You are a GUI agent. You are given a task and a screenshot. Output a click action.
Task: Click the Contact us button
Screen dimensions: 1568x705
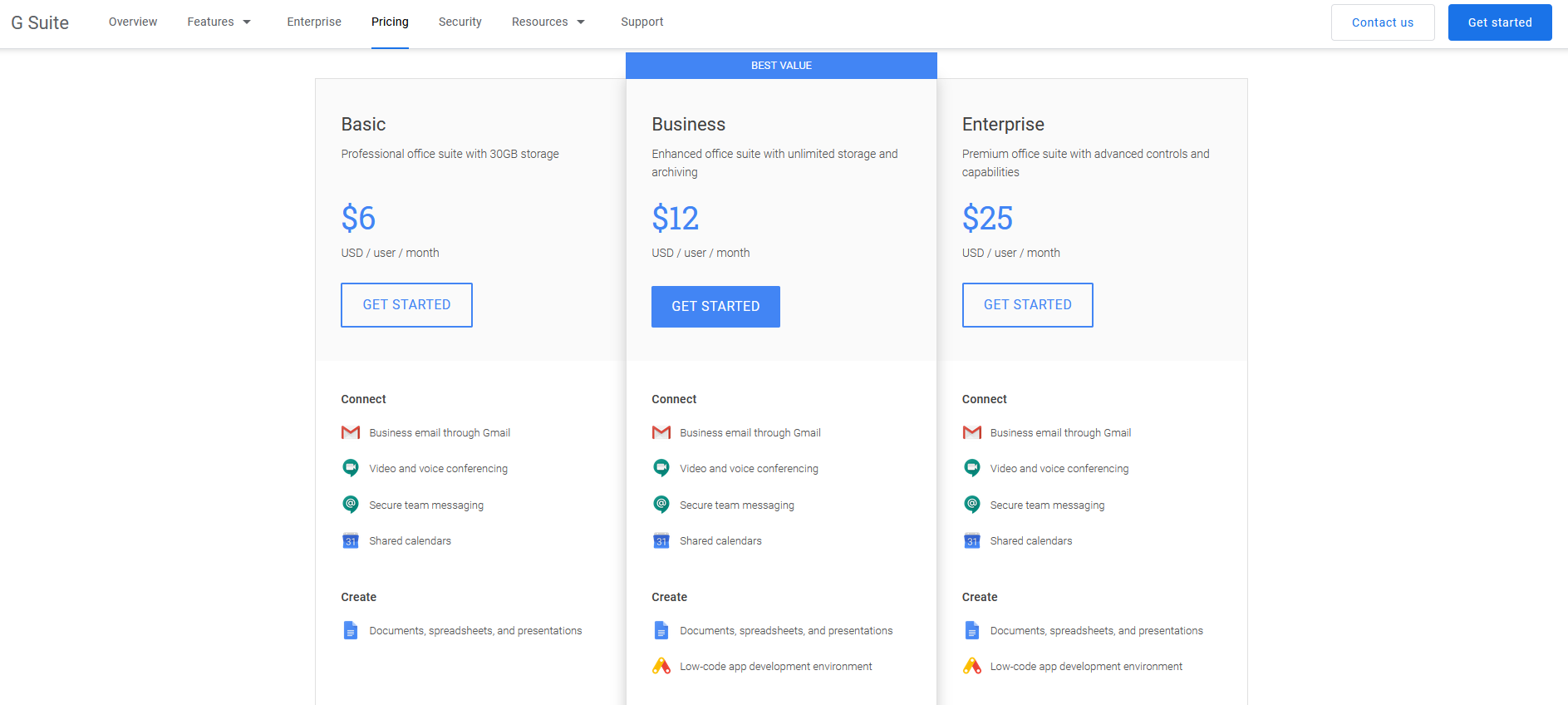[x=1383, y=22]
